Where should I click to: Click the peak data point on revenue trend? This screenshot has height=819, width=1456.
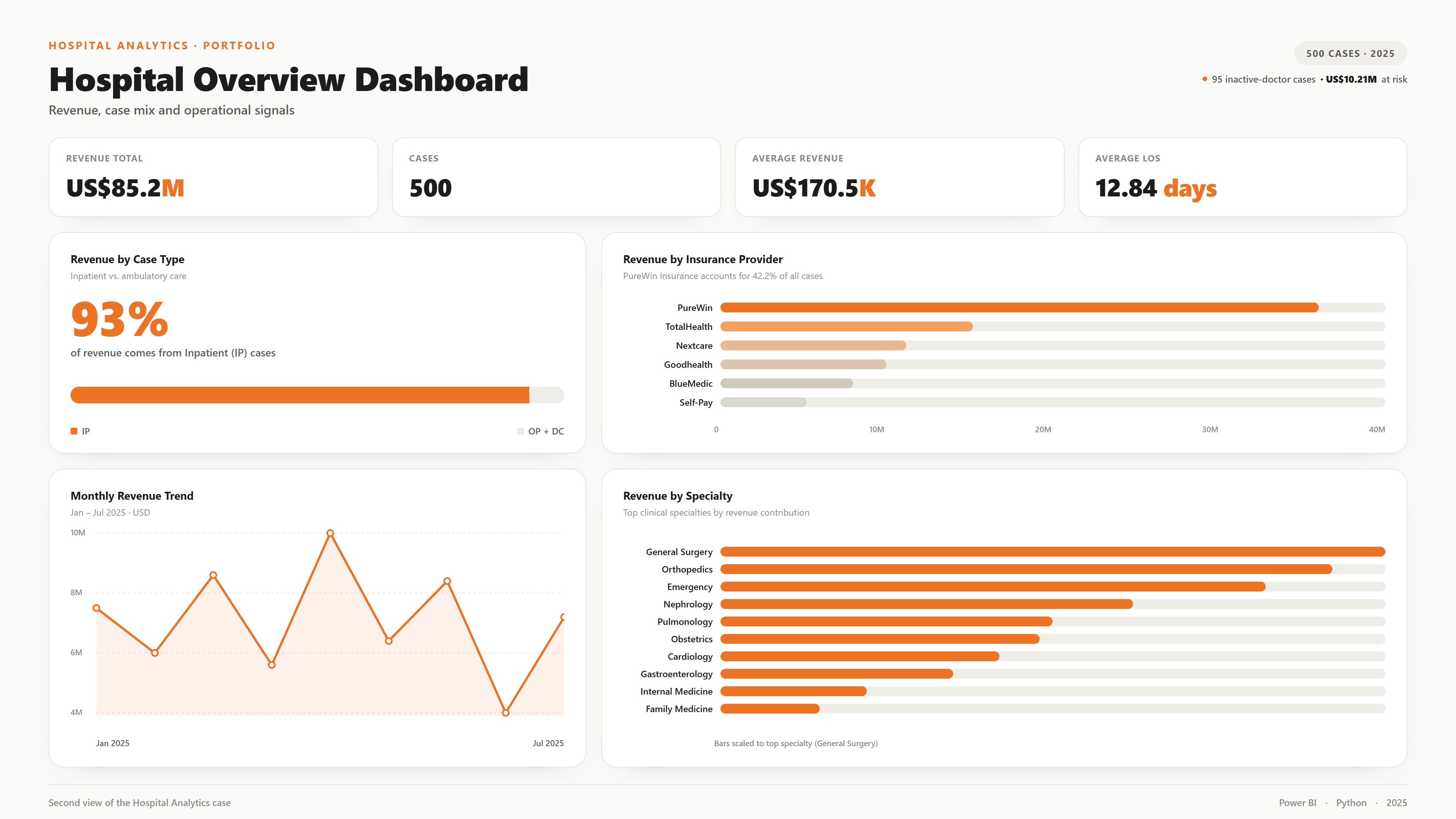pos(331,533)
